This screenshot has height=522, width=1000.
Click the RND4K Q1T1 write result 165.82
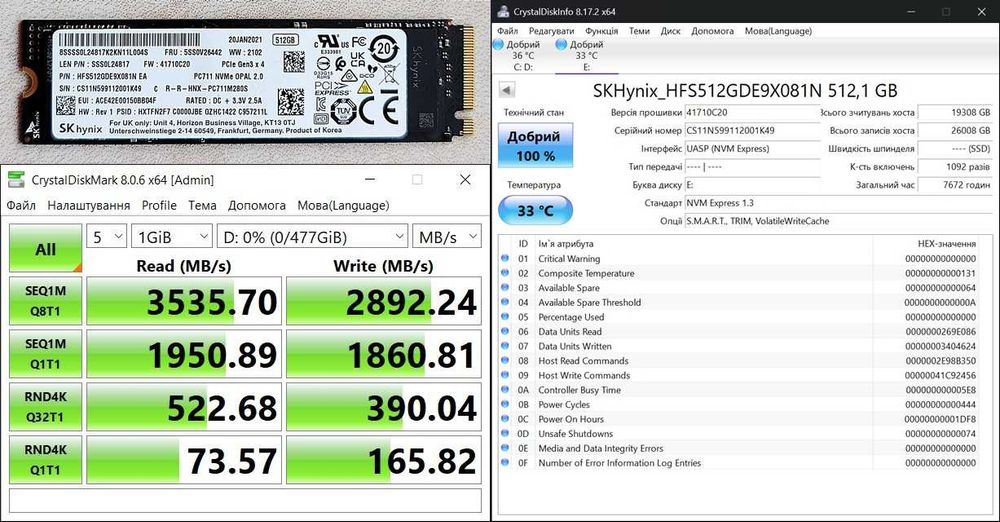383,460
